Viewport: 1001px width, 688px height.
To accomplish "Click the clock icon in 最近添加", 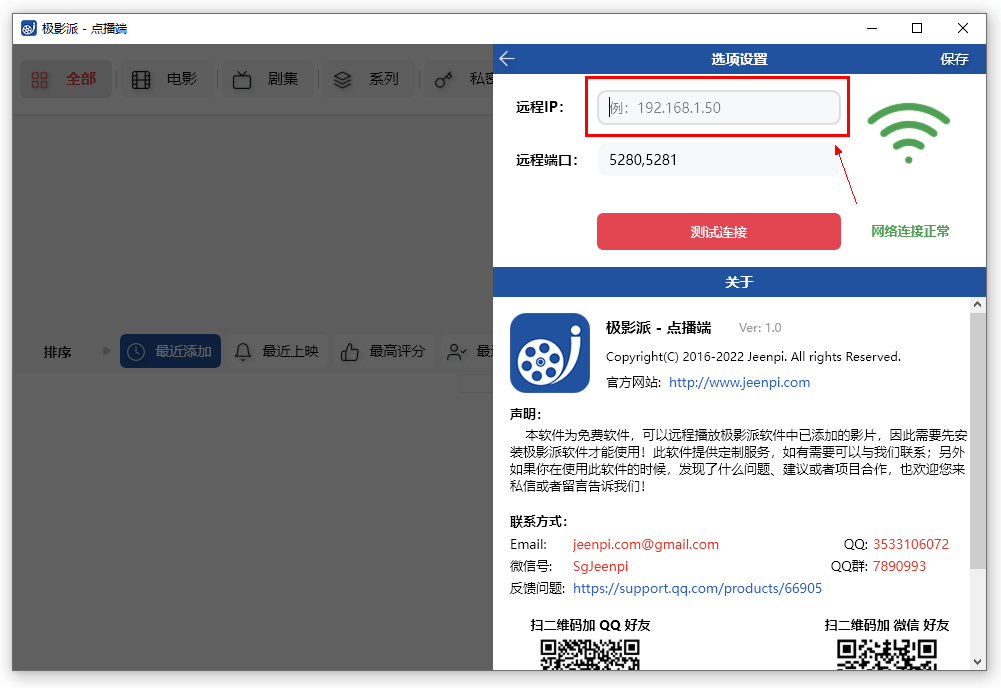I will [x=136, y=352].
